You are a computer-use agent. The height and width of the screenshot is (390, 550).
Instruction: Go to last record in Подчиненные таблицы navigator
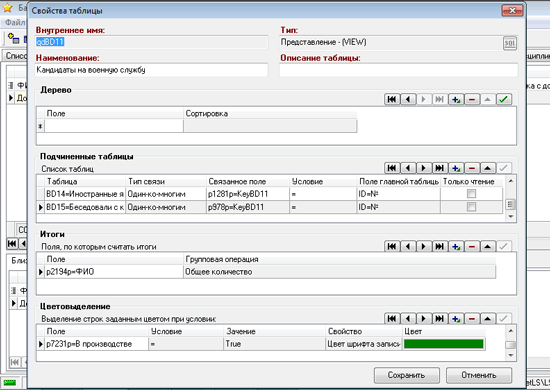click(440, 168)
